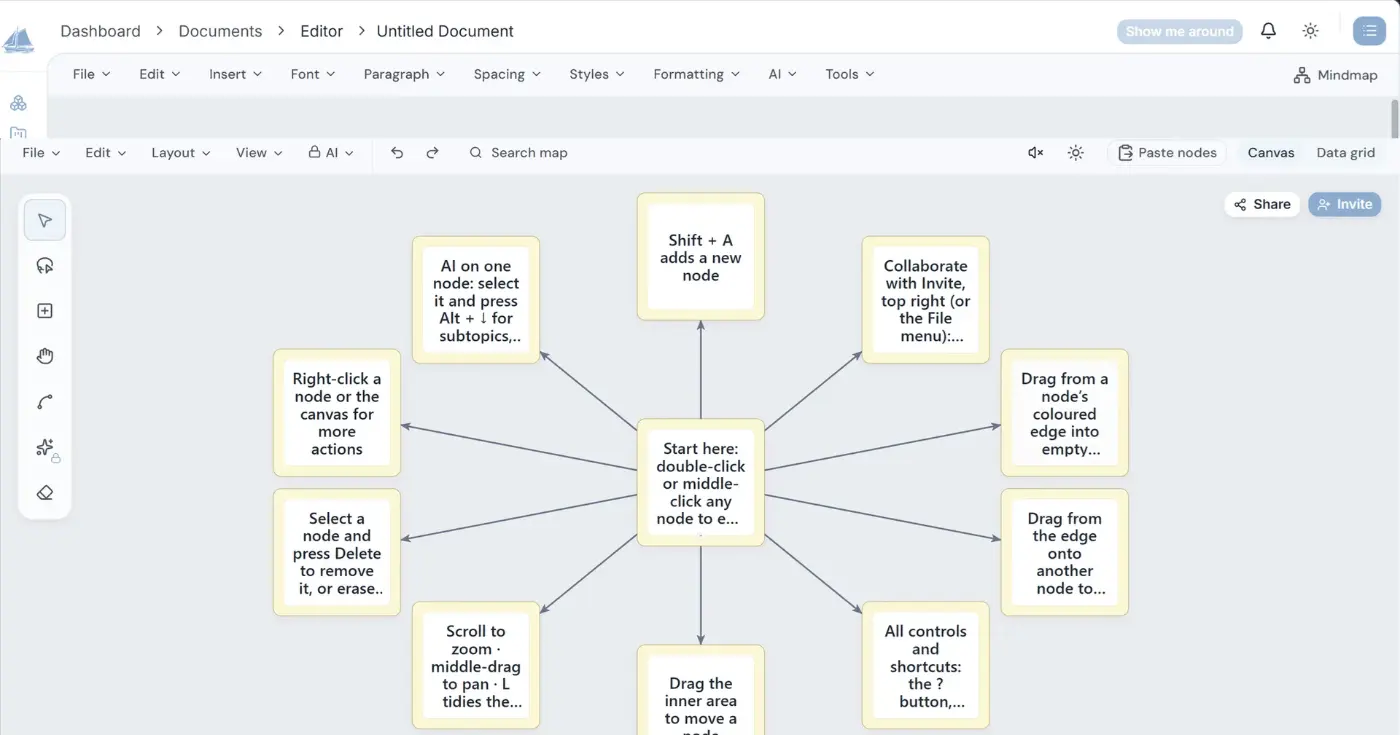Switch to Canvas view

pyautogui.click(x=1271, y=153)
